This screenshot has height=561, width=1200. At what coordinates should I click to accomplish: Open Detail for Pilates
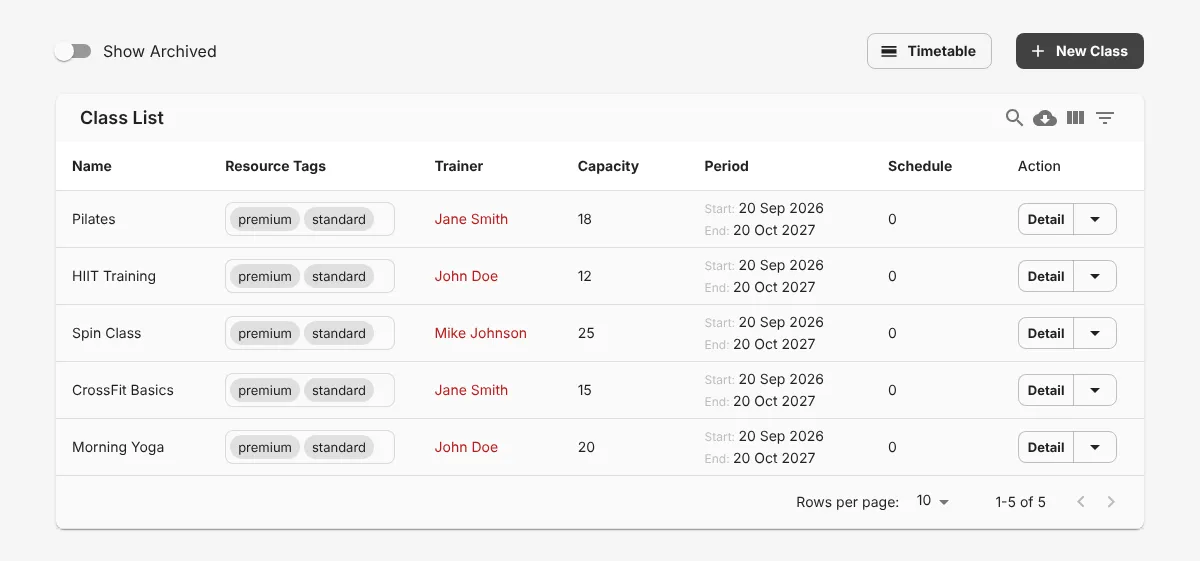pyautogui.click(x=1046, y=219)
